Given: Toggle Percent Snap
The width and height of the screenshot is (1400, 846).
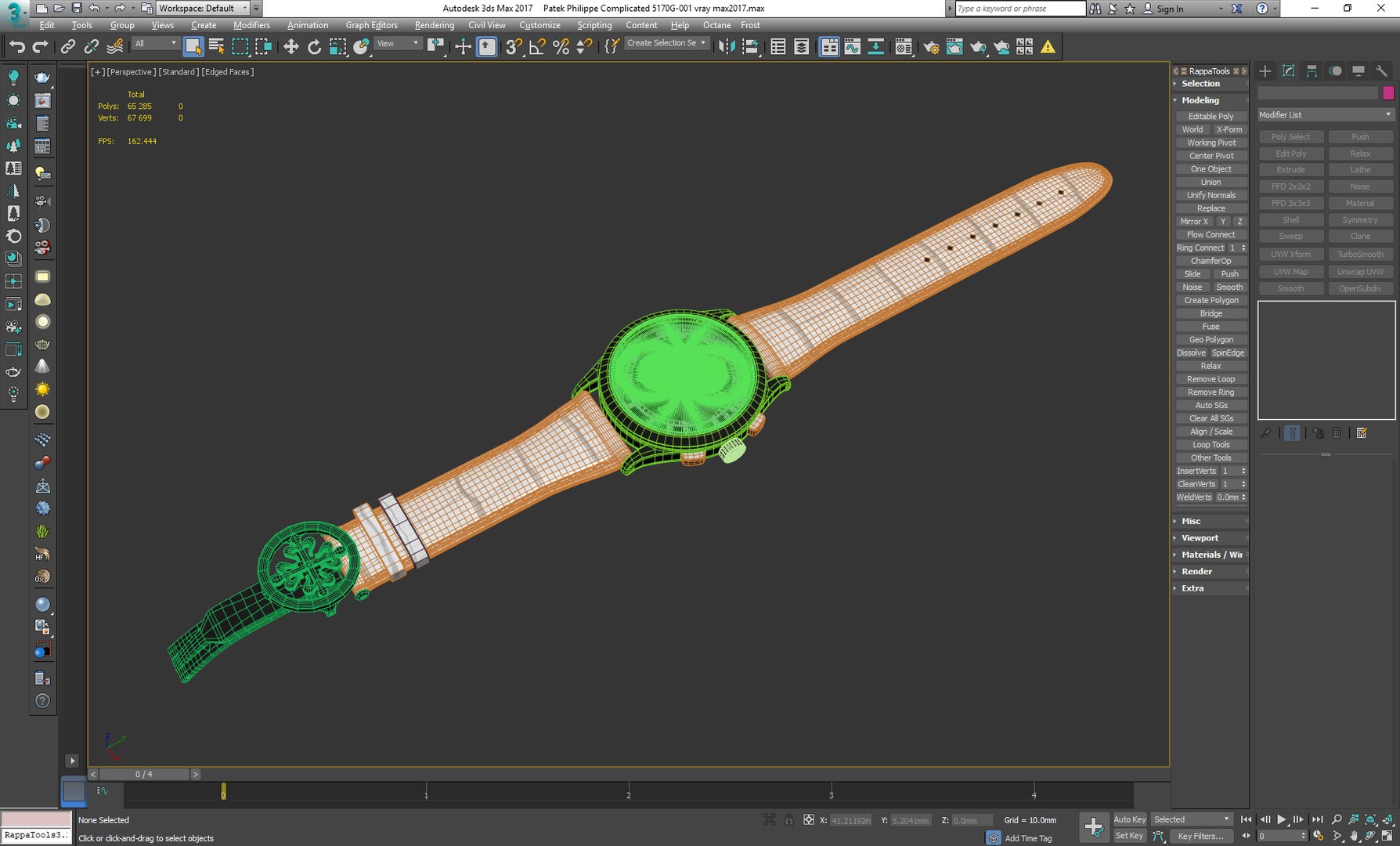Looking at the screenshot, I should 561,47.
